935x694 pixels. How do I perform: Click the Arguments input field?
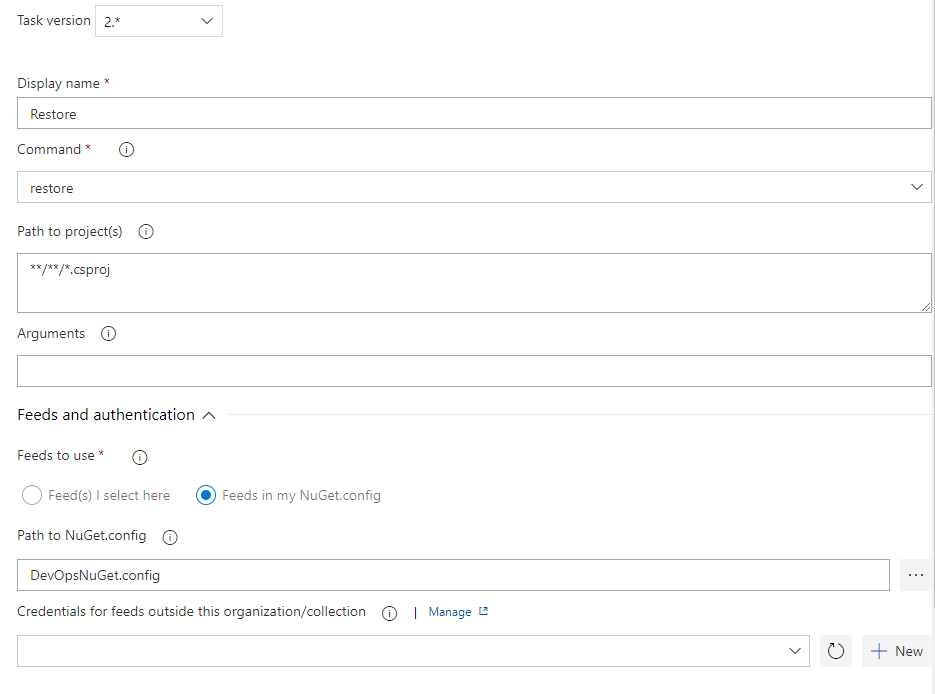tap(474, 371)
